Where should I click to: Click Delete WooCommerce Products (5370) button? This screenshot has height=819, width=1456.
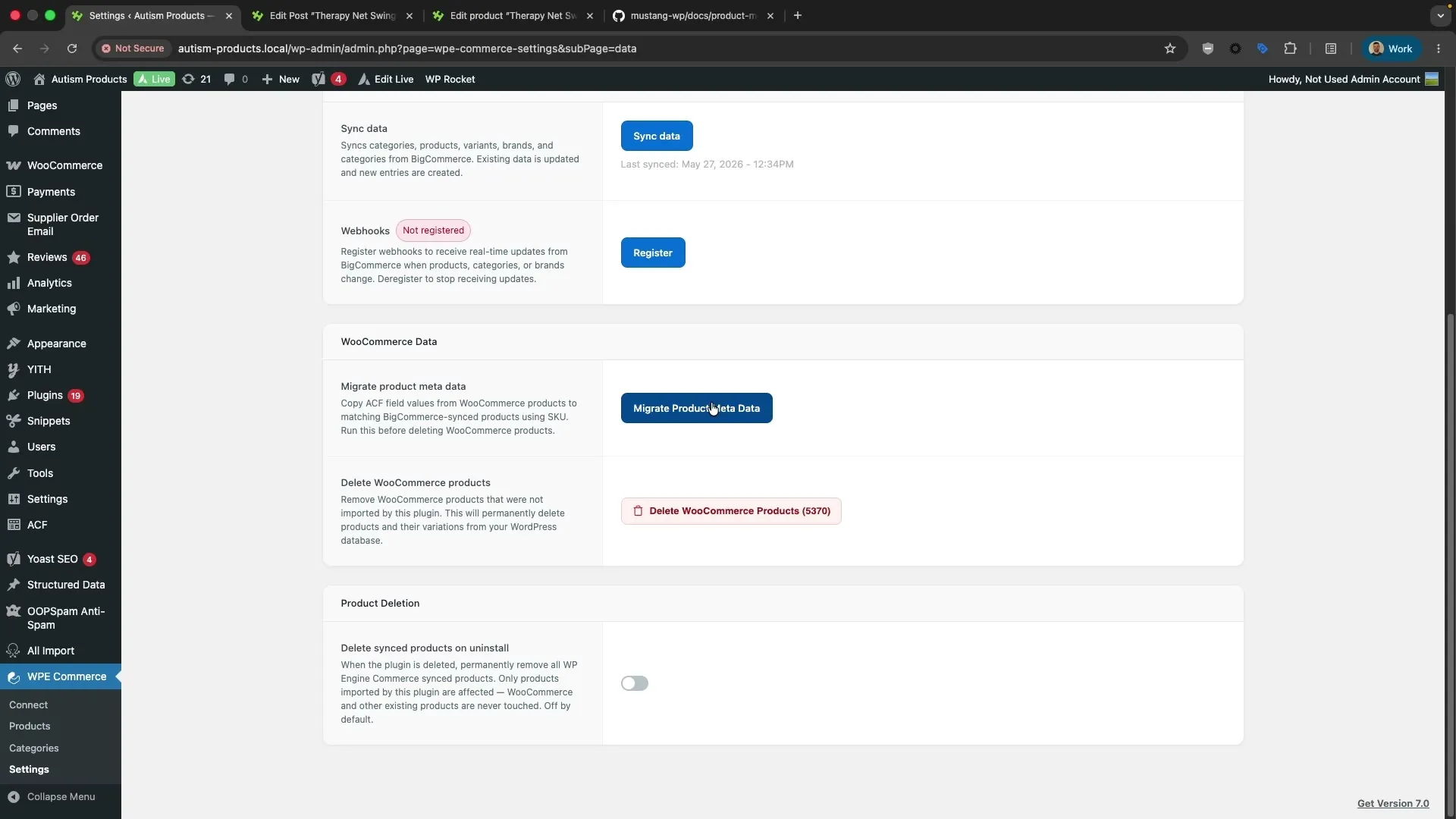pyautogui.click(x=731, y=511)
